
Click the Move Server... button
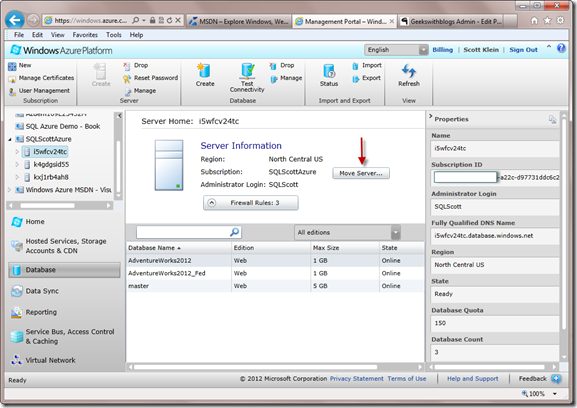coord(361,173)
